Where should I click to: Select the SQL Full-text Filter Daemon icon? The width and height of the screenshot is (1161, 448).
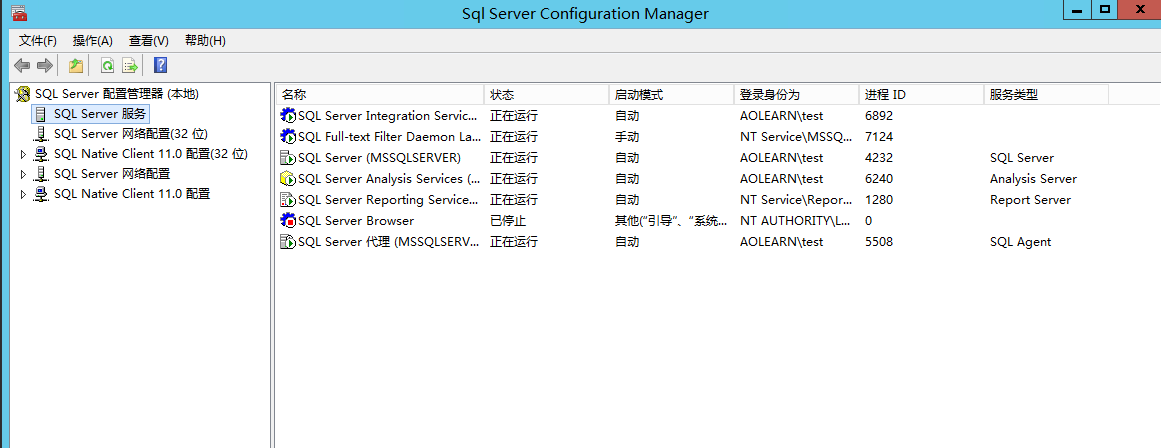pyautogui.click(x=289, y=137)
